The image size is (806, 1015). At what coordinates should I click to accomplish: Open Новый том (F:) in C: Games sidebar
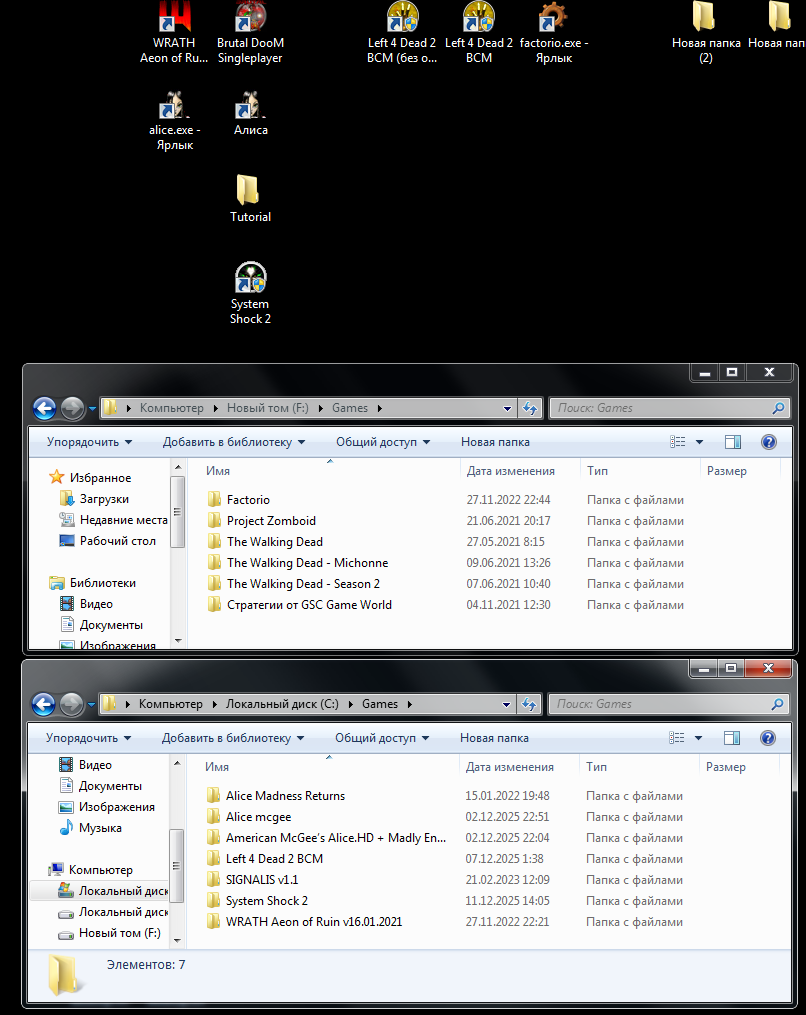click(109, 933)
